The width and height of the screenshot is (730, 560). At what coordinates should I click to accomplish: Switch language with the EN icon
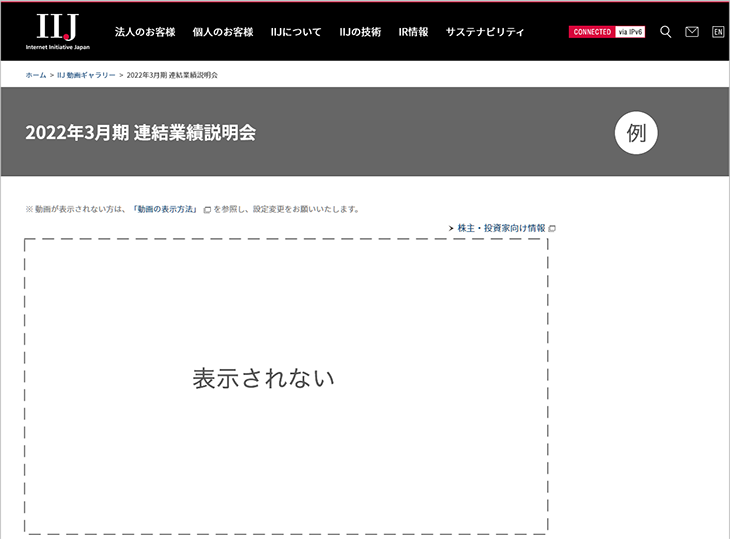pyautogui.click(x=718, y=32)
